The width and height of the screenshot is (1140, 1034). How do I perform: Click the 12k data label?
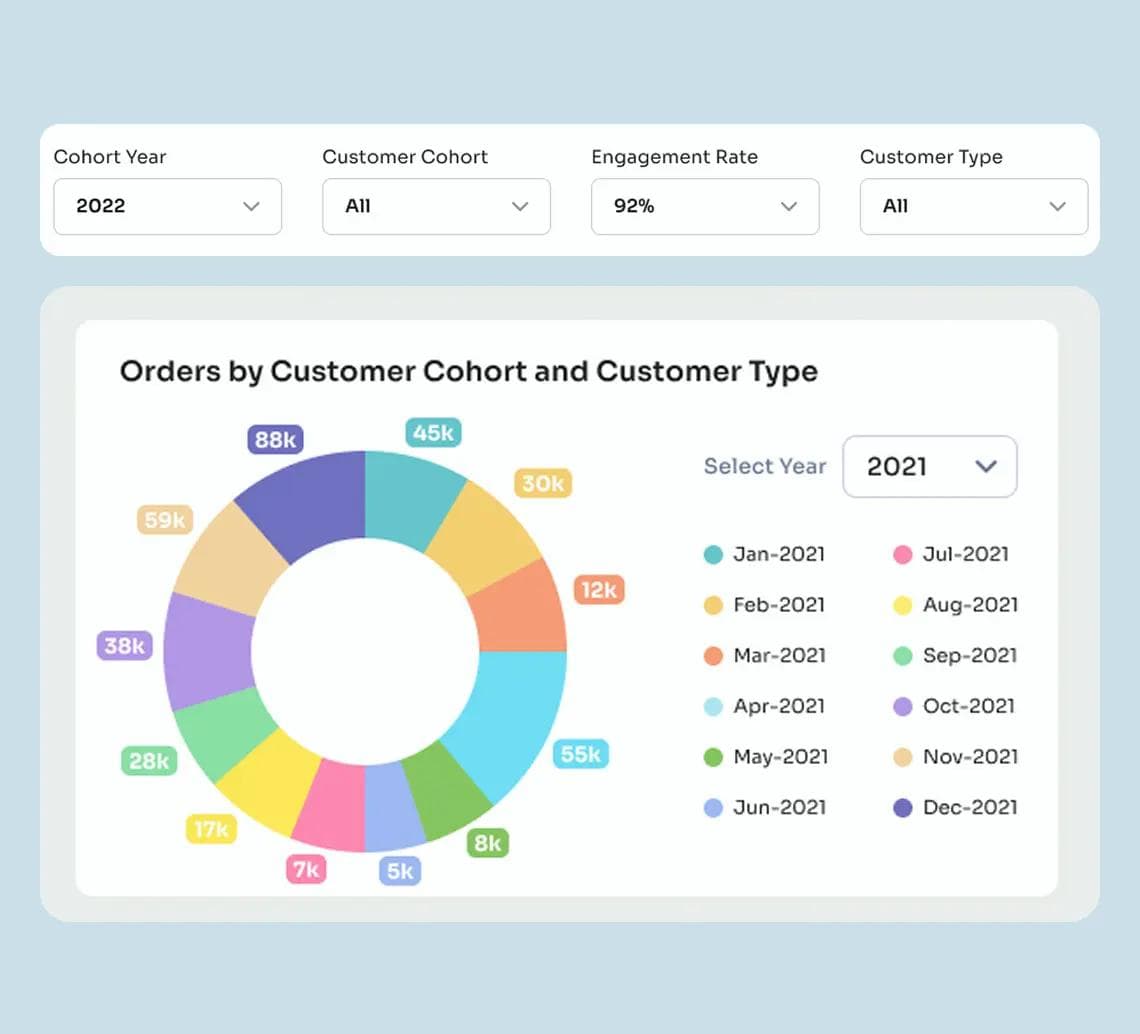(x=599, y=590)
